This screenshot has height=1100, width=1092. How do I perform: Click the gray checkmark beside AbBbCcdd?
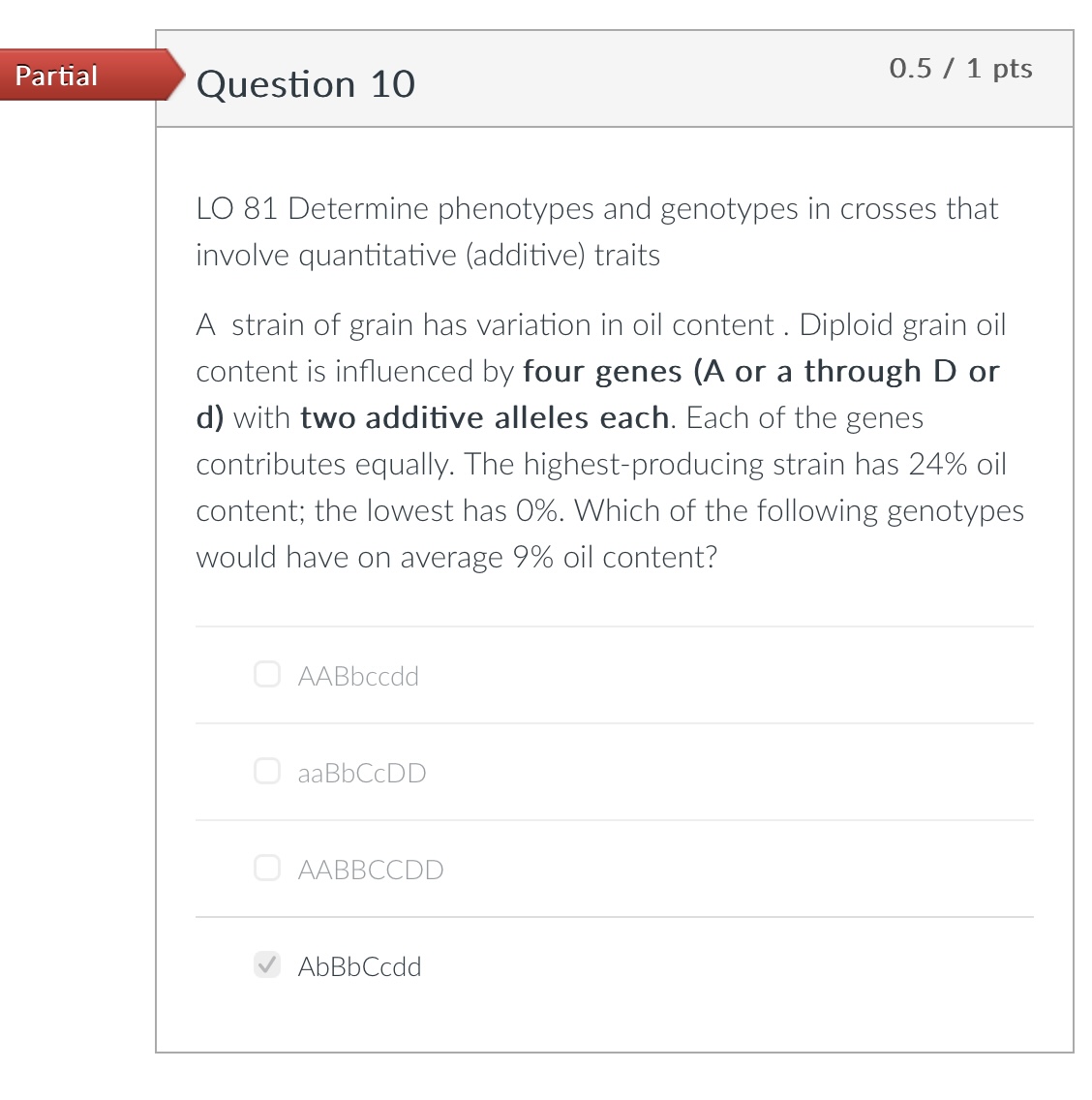point(267,965)
